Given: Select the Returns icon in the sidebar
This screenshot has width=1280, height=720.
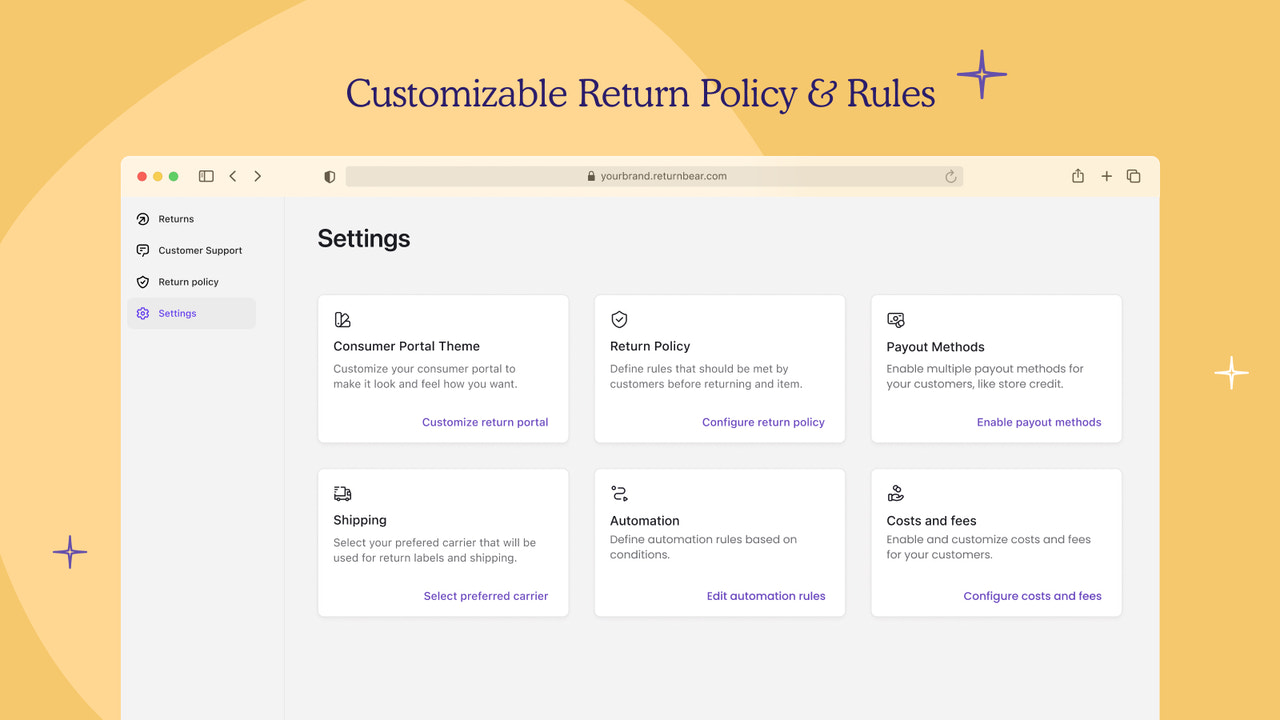Looking at the screenshot, I should pyautogui.click(x=143, y=218).
